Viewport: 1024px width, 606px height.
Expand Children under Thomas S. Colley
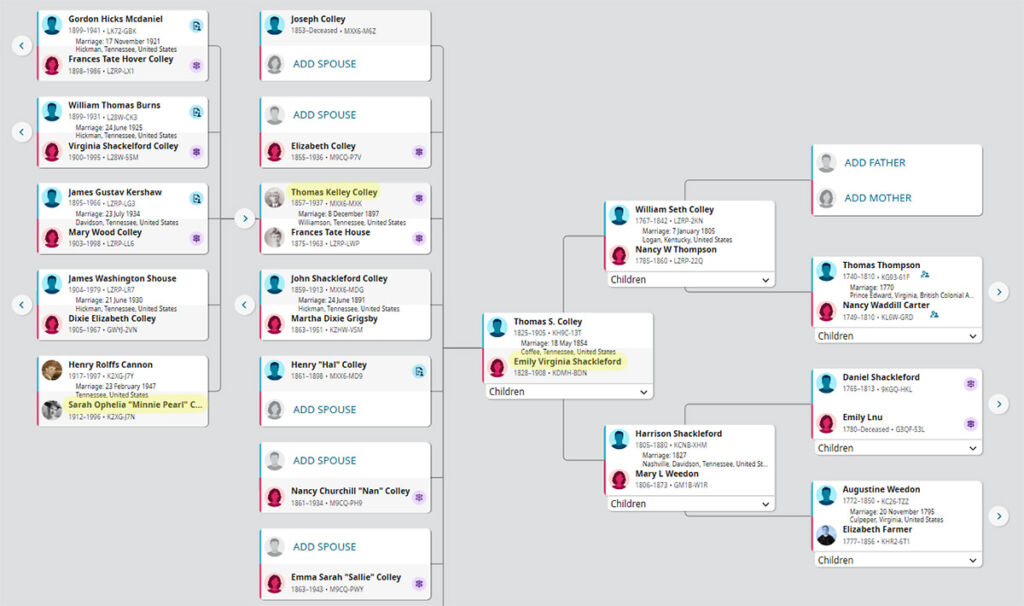click(568, 392)
